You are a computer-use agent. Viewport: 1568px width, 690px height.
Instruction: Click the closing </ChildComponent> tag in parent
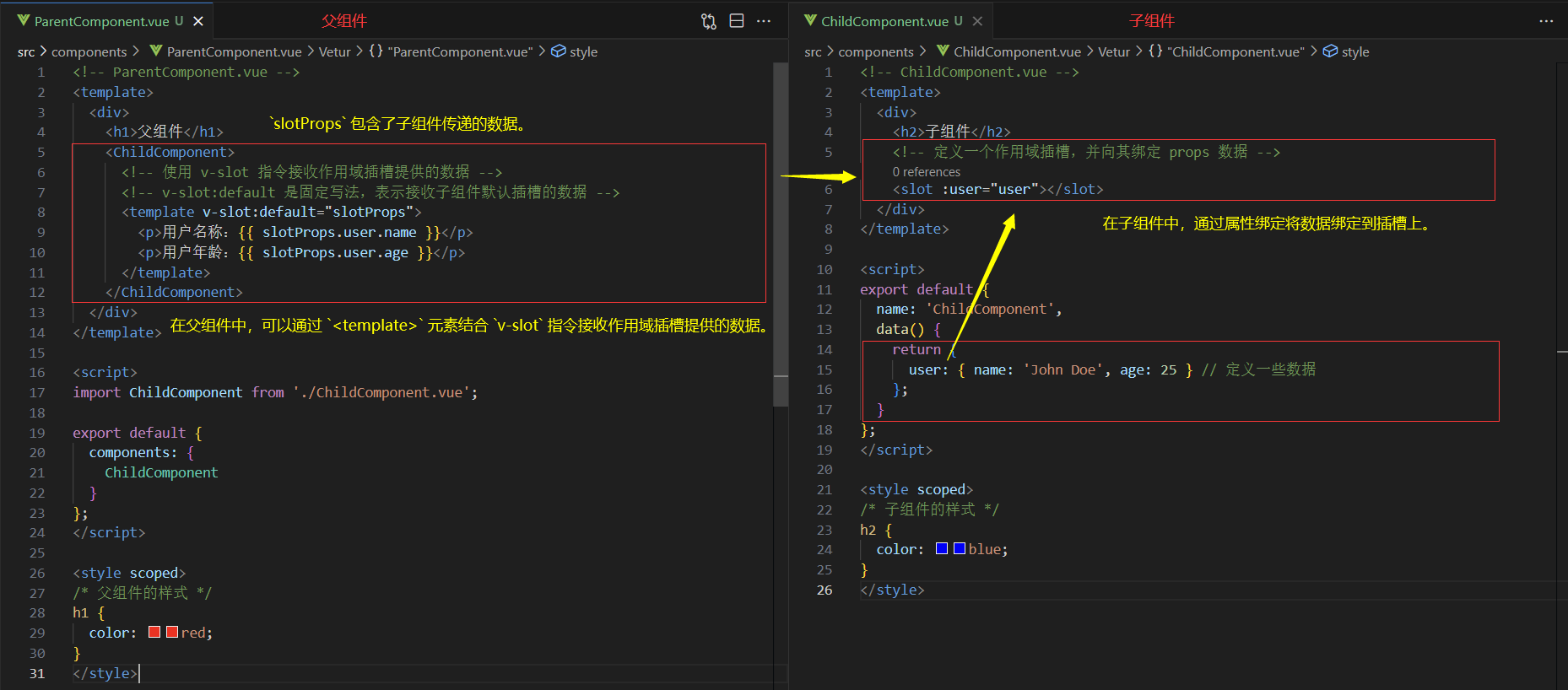click(174, 292)
